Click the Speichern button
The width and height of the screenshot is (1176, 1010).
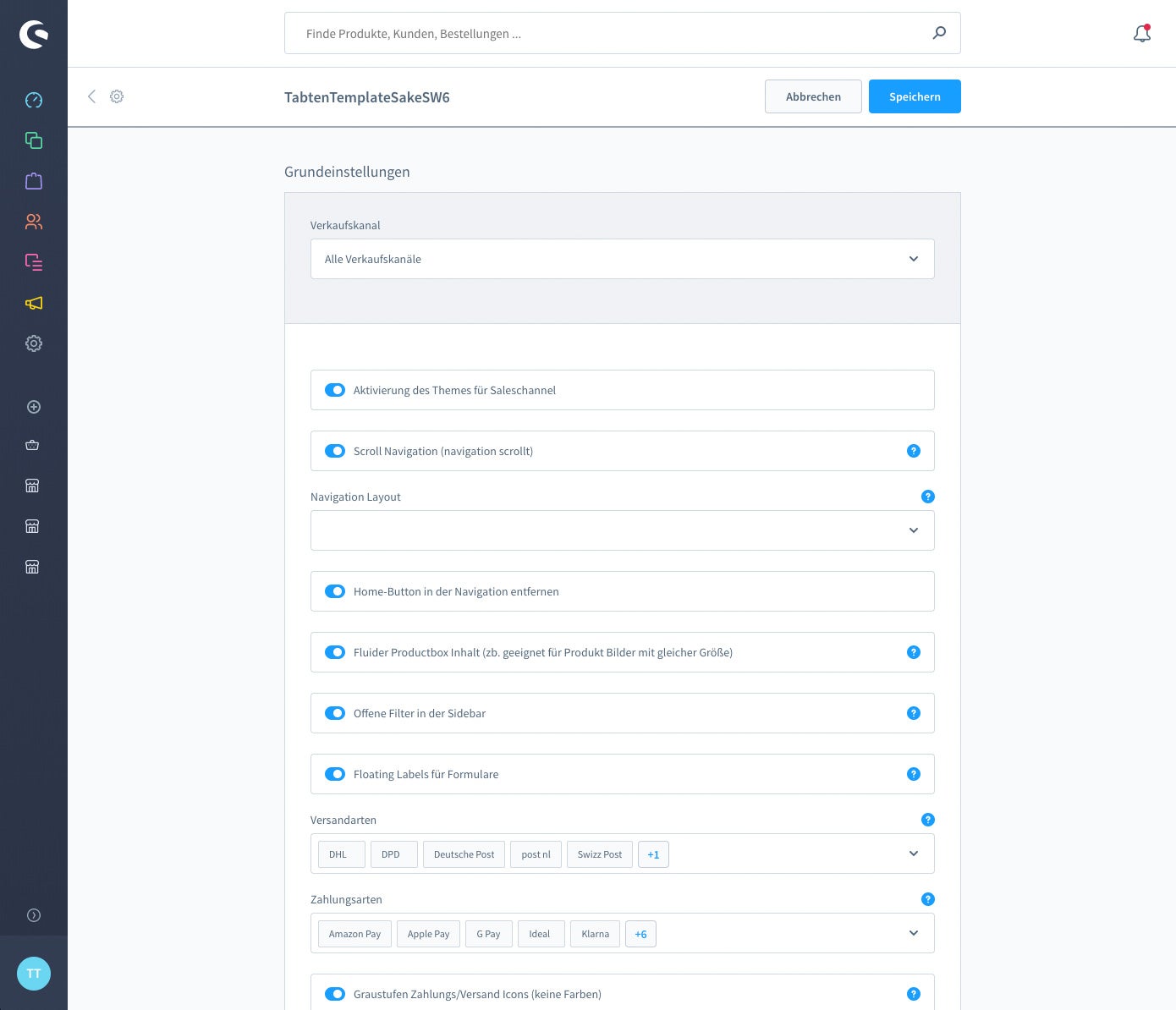[x=915, y=96]
